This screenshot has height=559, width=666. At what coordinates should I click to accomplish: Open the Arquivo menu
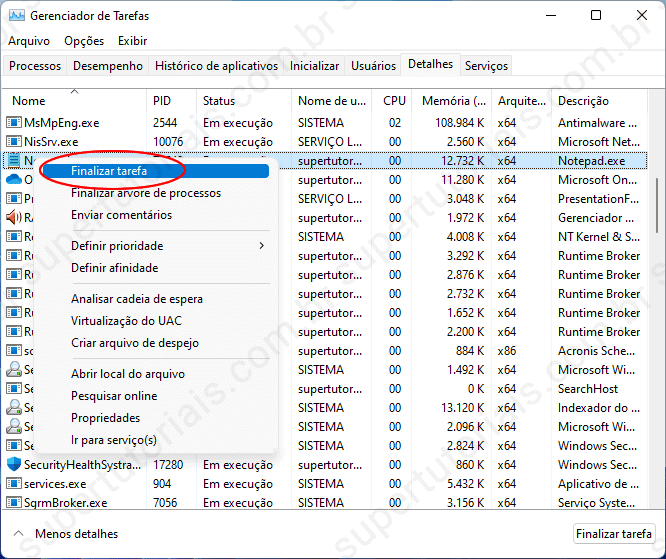[29, 41]
